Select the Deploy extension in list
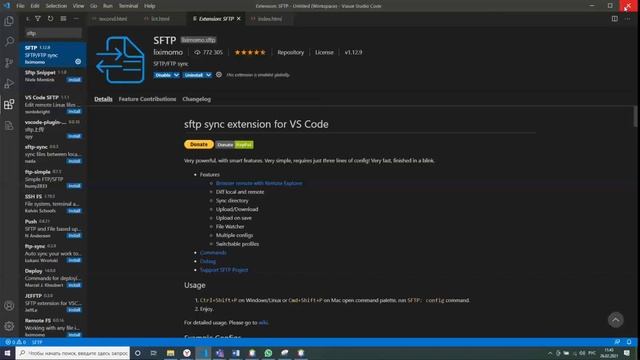Screen dimensions: 640x360 tap(53, 278)
